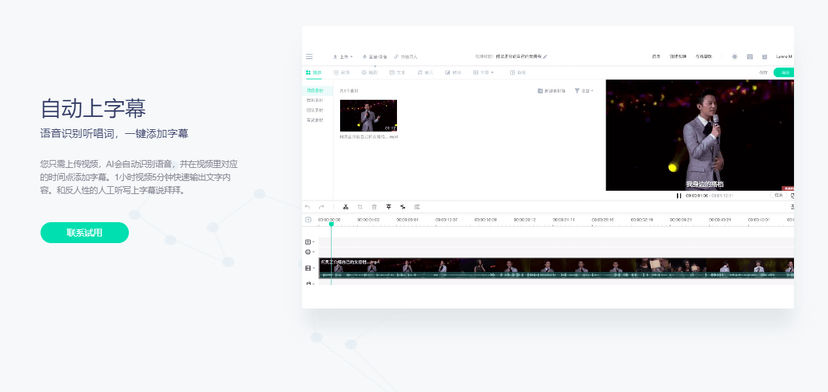Click the 联系试用 green button
This screenshot has width=828, height=392.
click(84, 232)
